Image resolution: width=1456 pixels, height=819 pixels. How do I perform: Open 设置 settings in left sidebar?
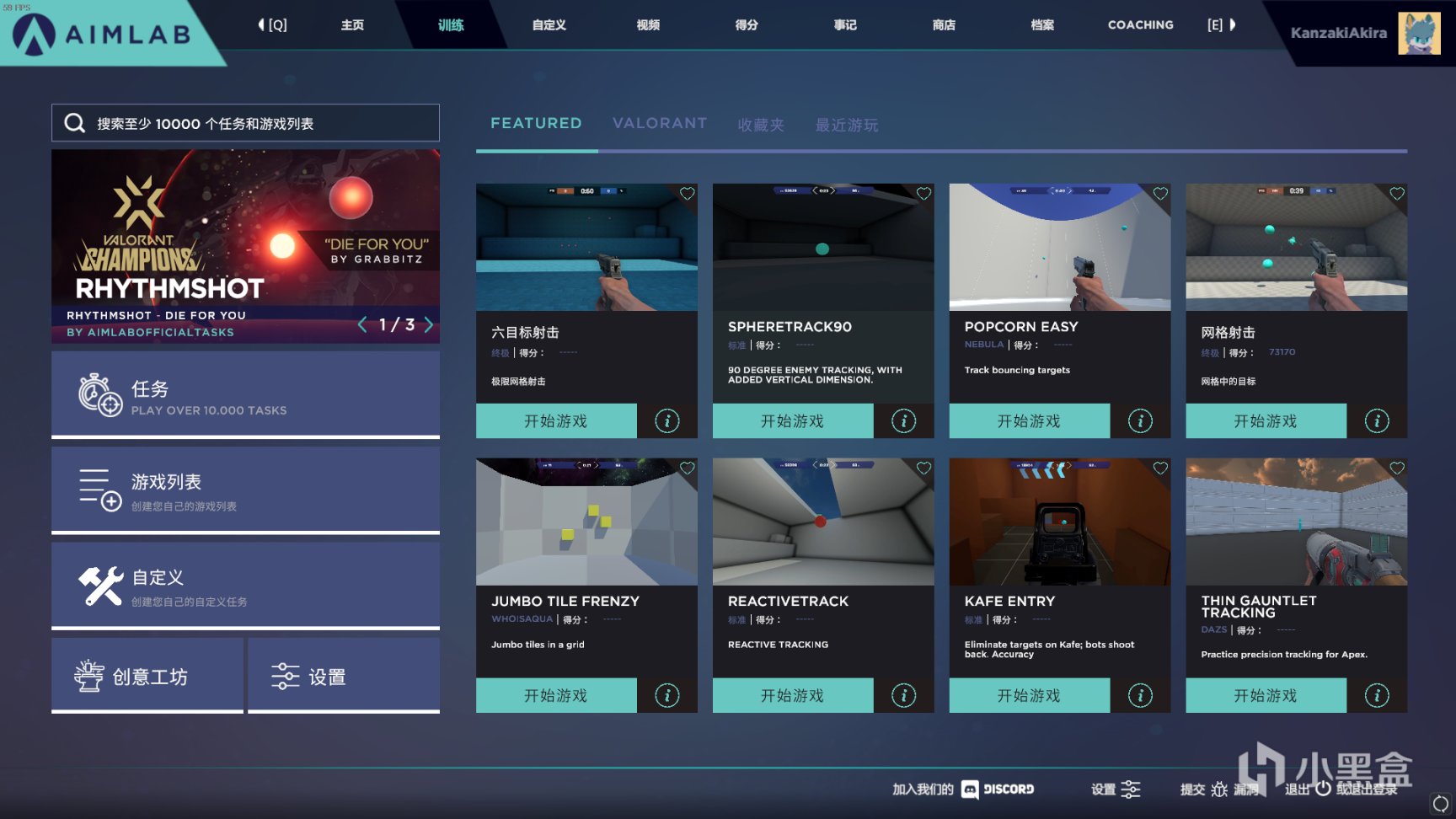click(x=344, y=676)
